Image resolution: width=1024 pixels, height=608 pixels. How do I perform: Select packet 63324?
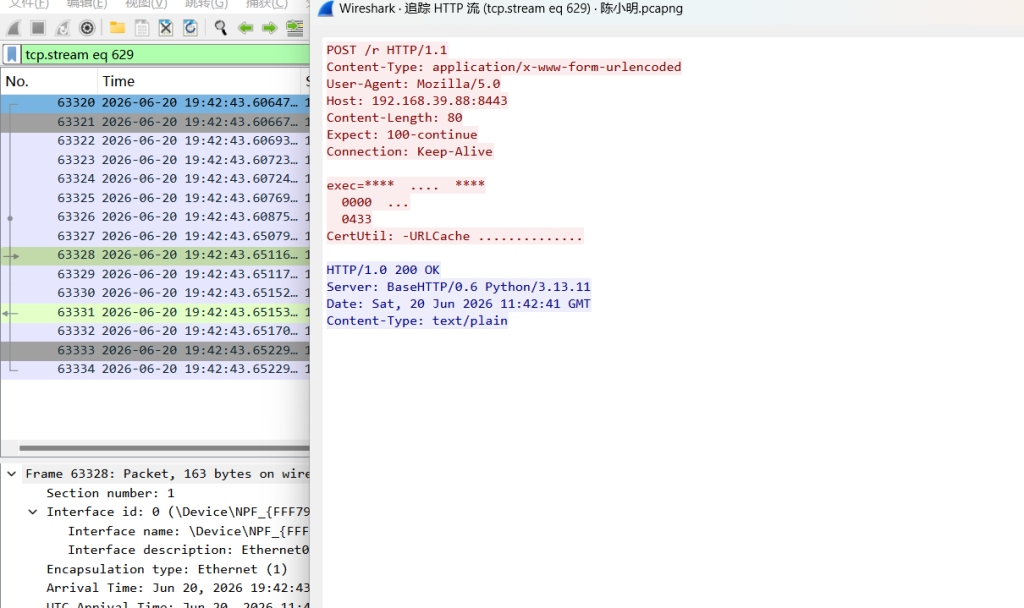[x=155, y=178]
